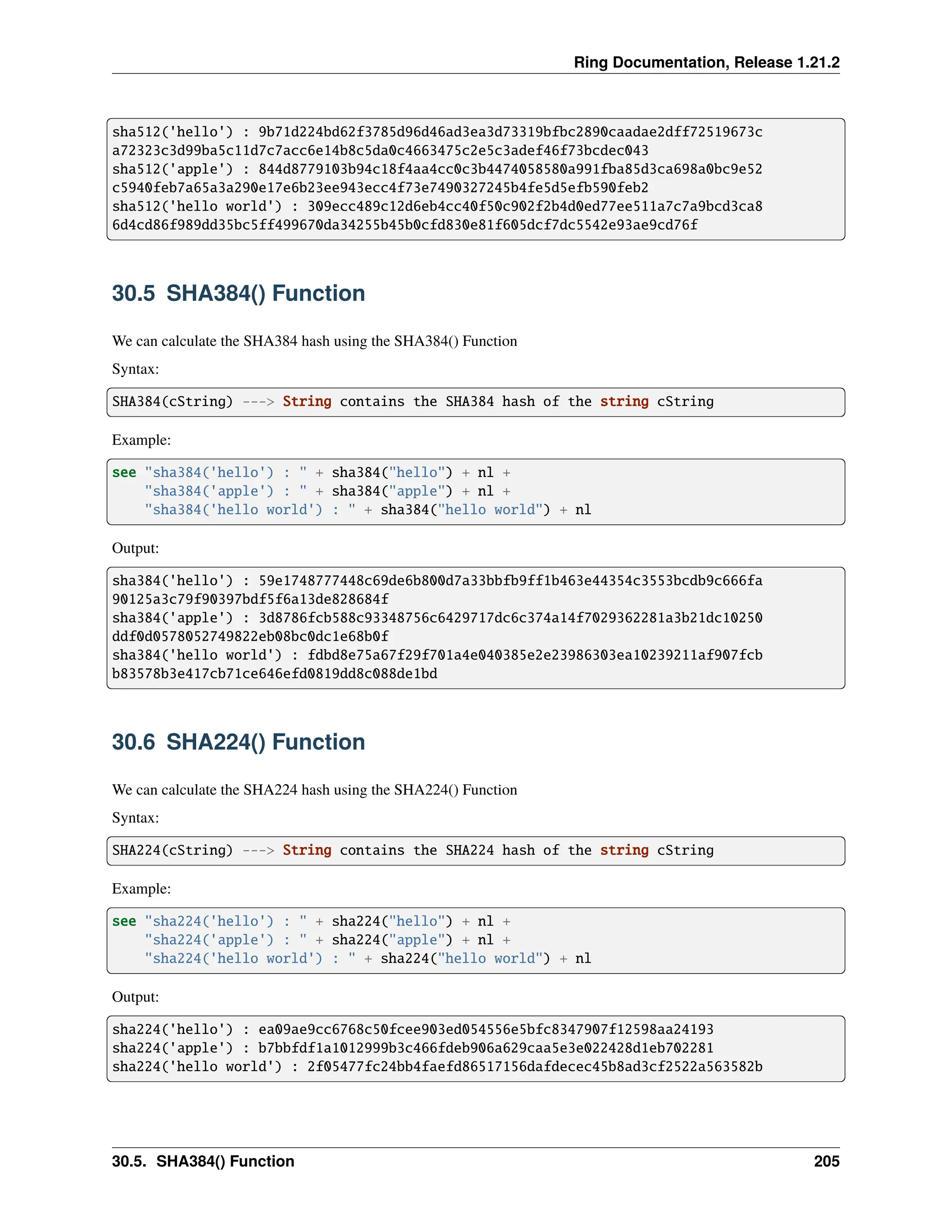Click the red String word in SHA384 syntax

click(x=307, y=402)
